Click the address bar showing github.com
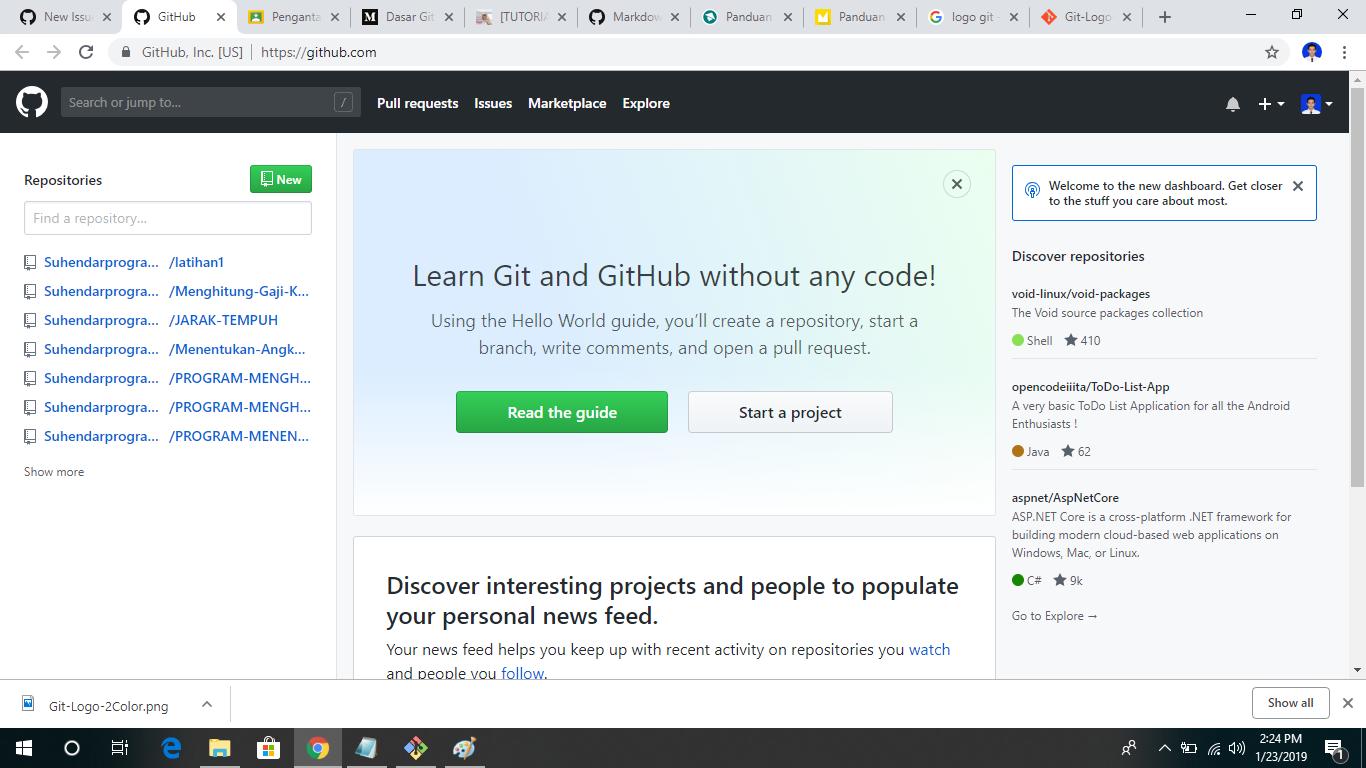Image resolution: width=1366 pixels, height=768 pixels. (x=700, y=52)
